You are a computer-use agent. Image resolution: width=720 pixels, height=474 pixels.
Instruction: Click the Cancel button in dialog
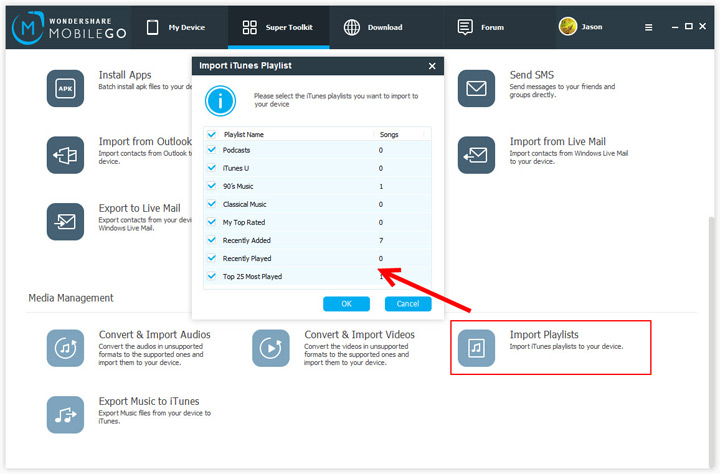408,304
